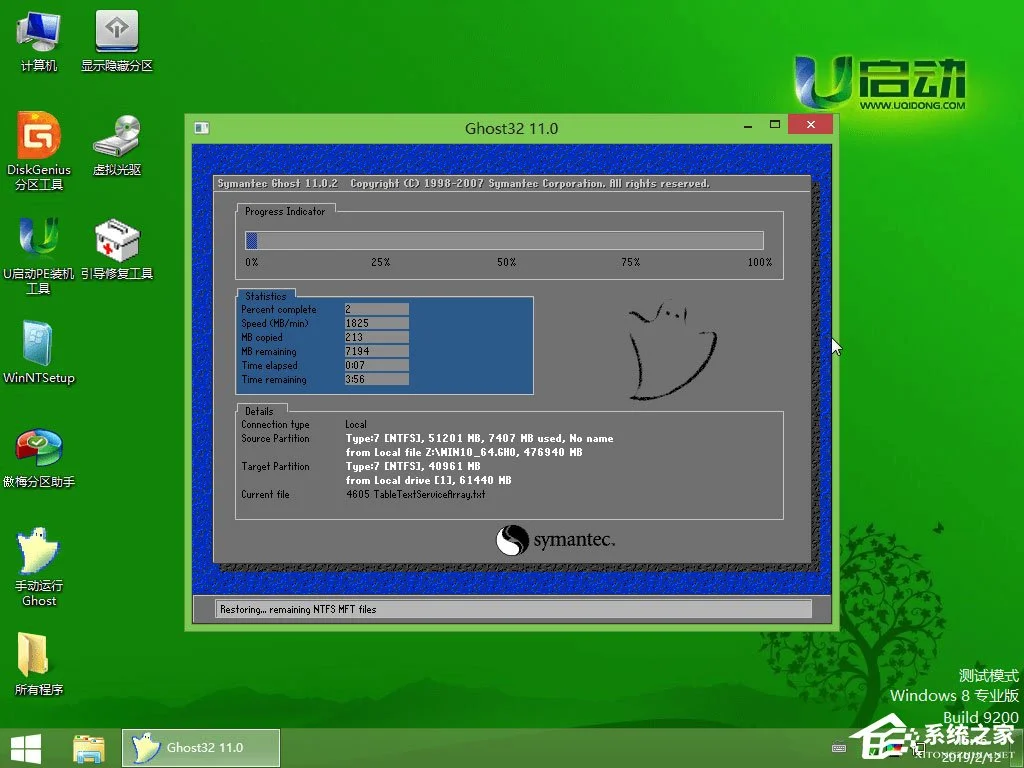Open the 所有程序 folder icon
Viewport: 1024px width, 768px height.
point(39,664)
